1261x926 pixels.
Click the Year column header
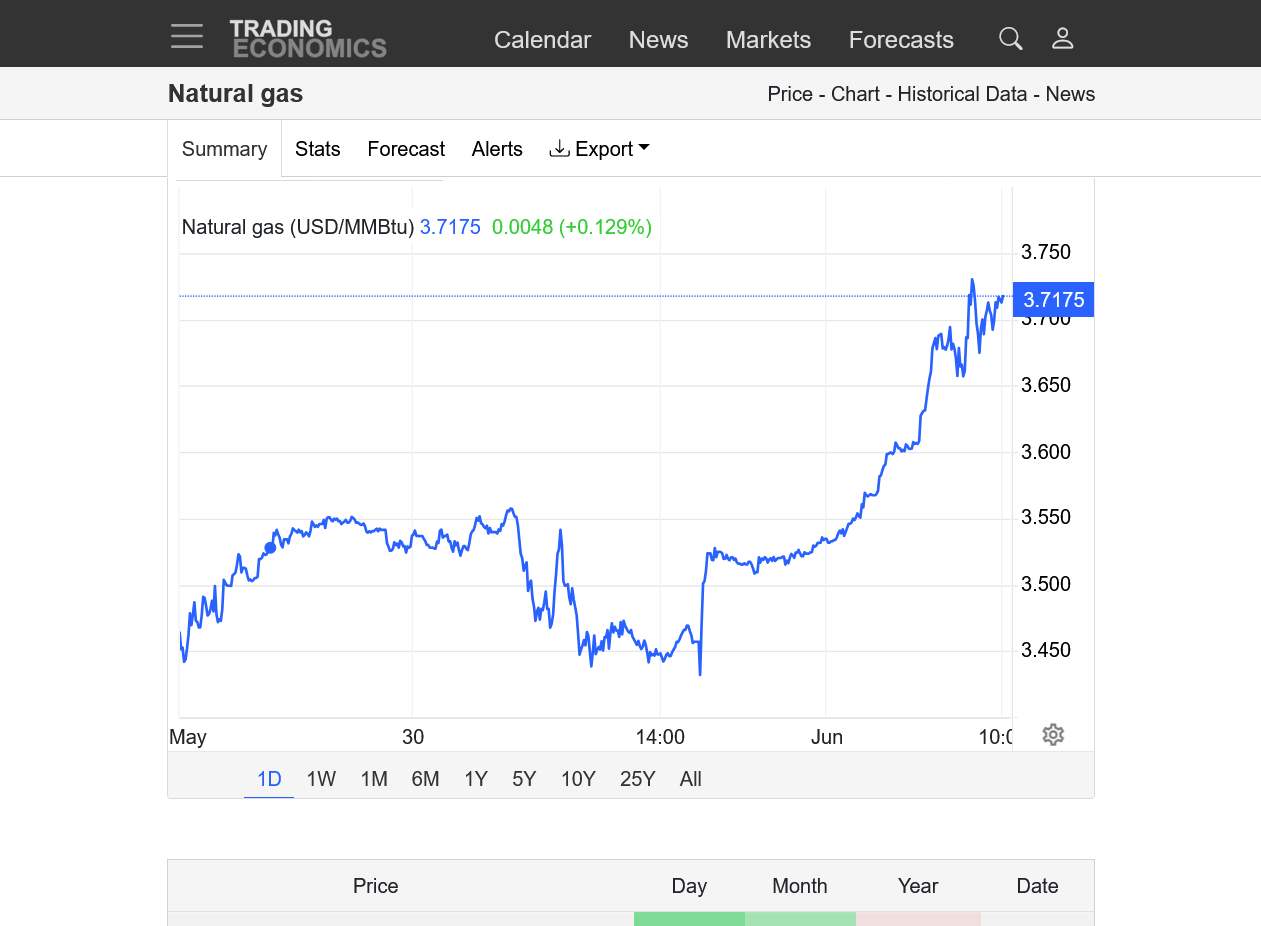pyautogui.click(x=918, y=886)
